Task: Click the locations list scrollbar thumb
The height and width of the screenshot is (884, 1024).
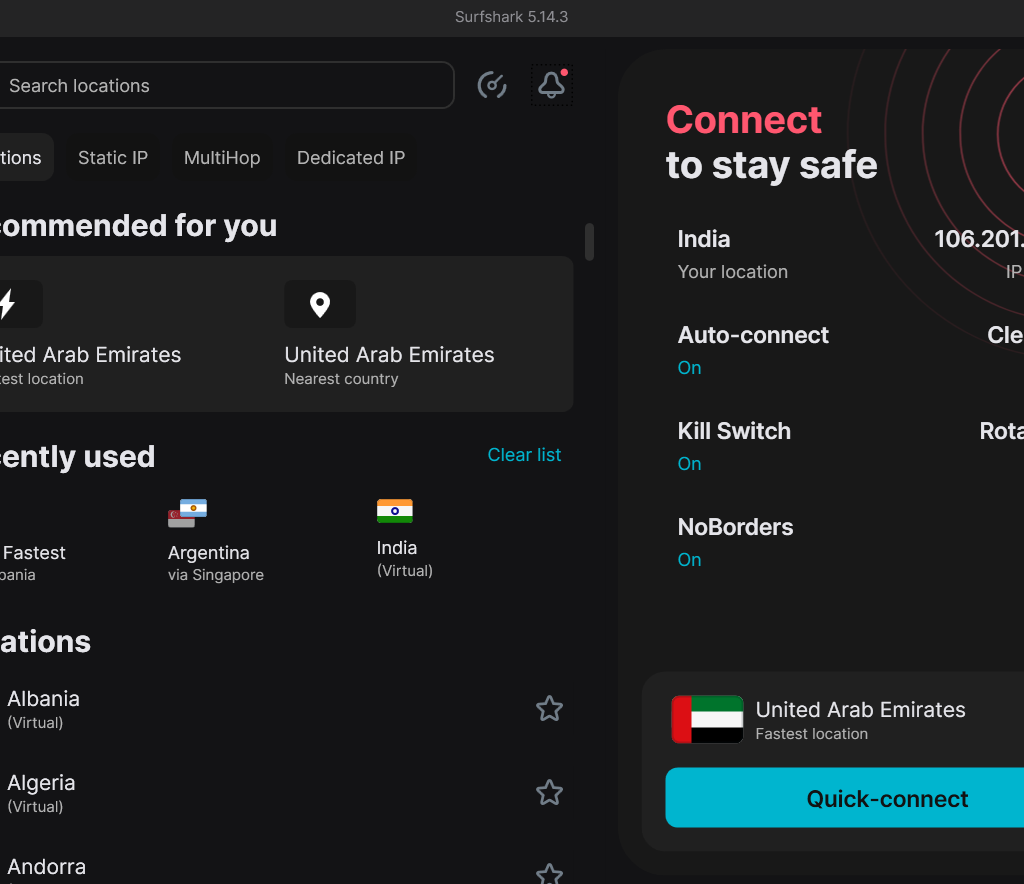Action: tap(589, 242)
